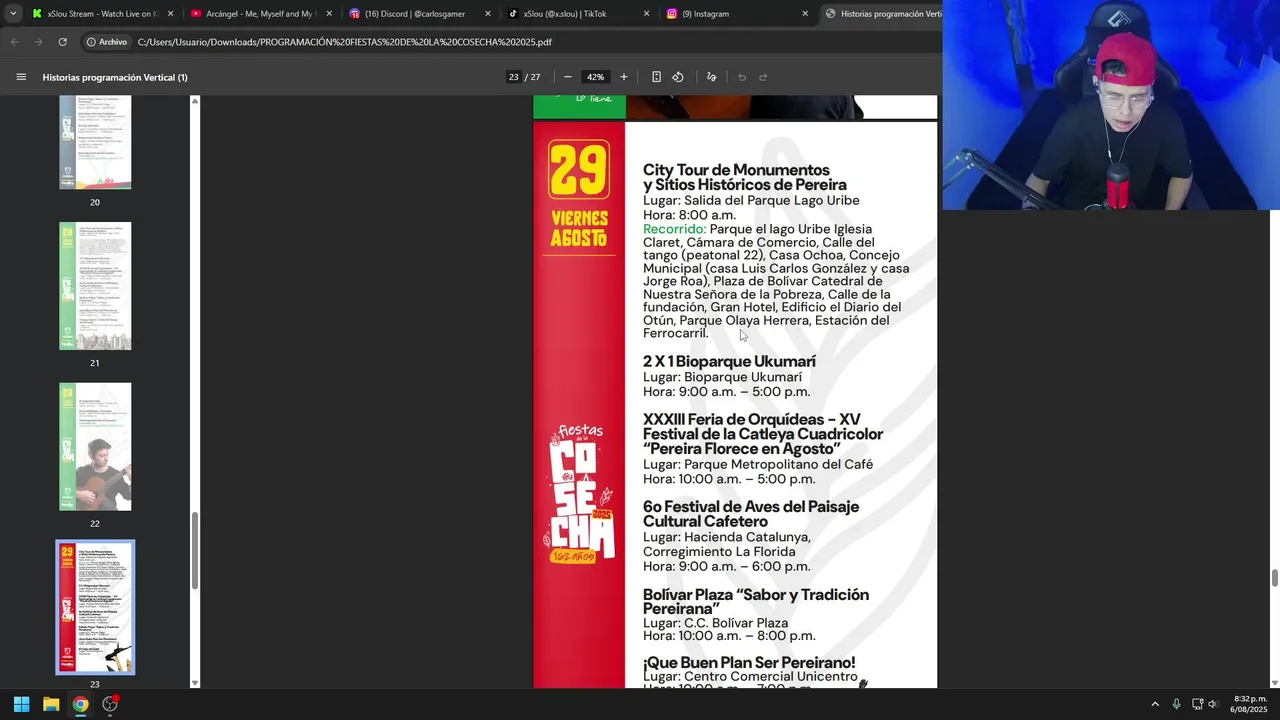Select page 23 thumbnail
1280x720 pixels.
coord(95,607)
